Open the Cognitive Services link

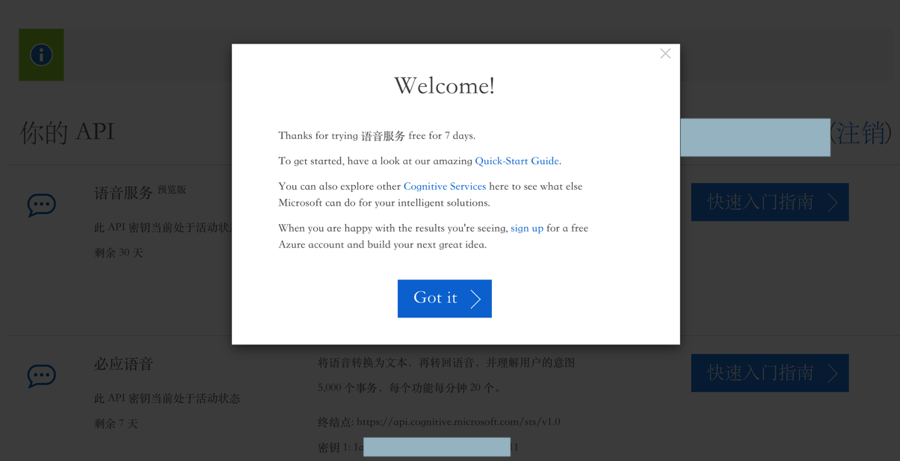pos(445,187)
